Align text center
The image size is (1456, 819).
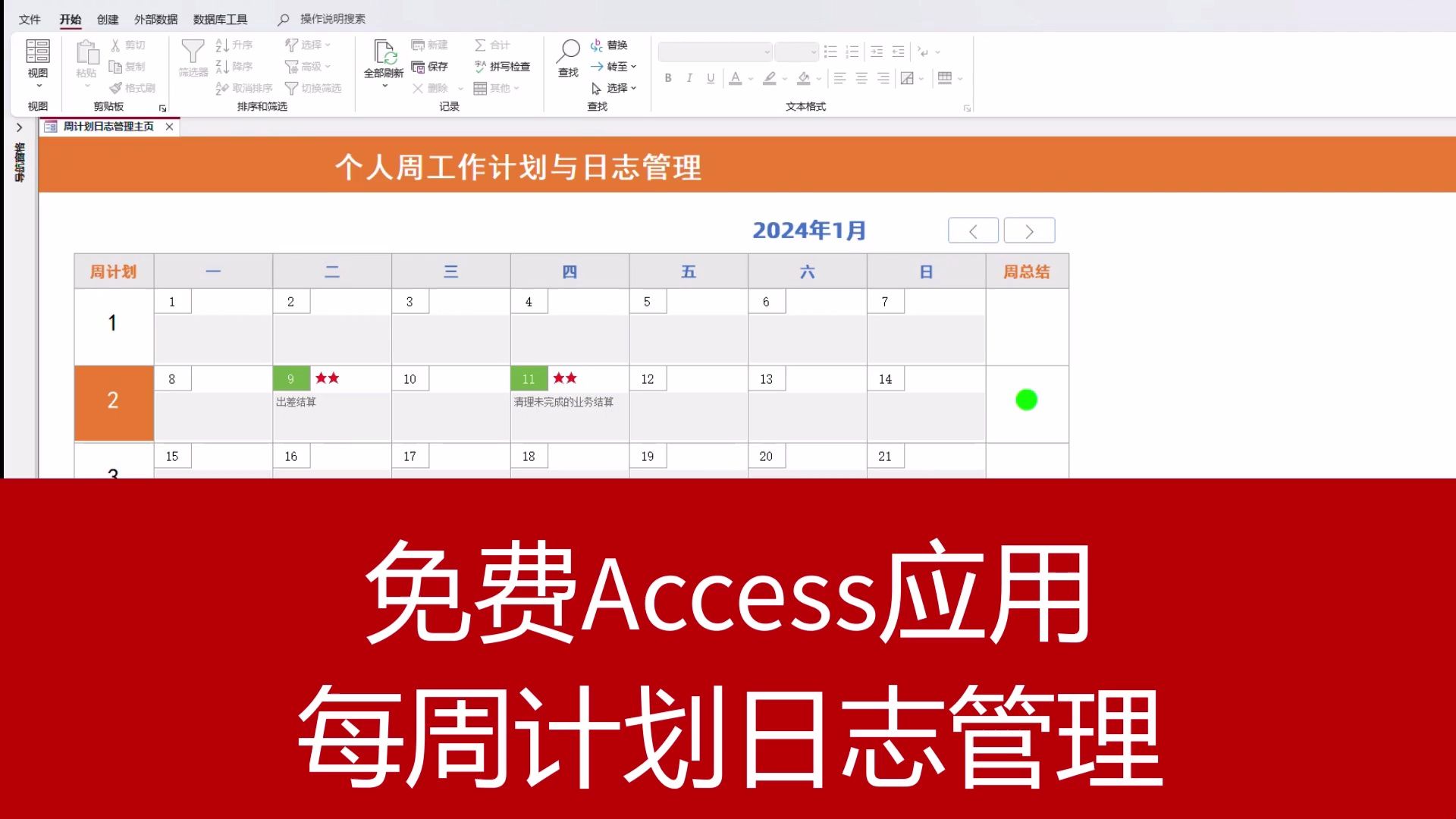click(861, 78)
